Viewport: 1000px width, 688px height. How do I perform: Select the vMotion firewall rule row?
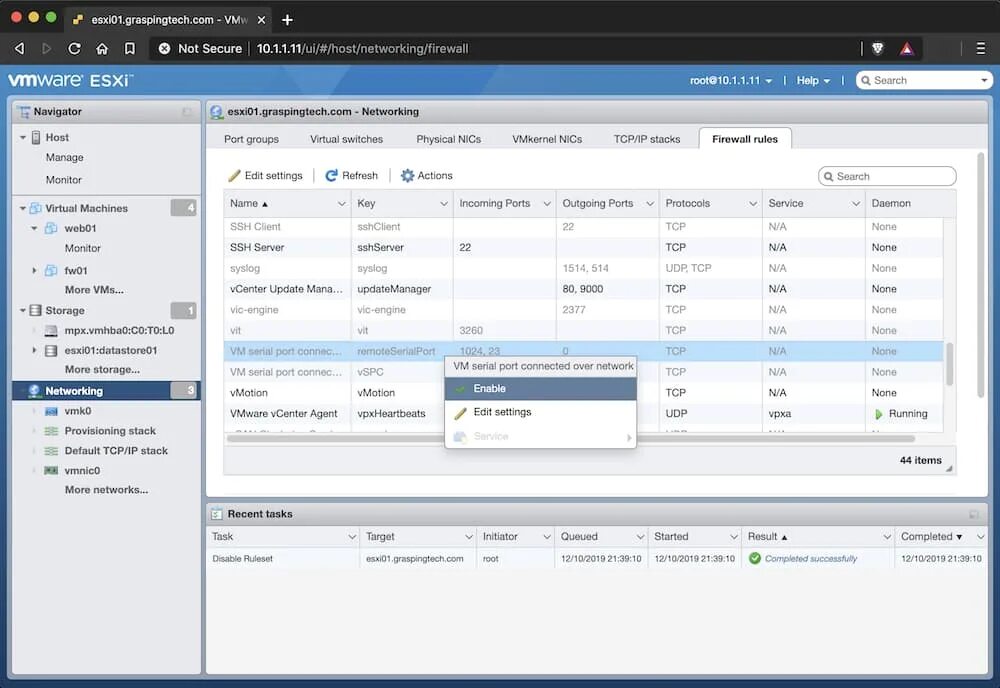(x=583, y=393)
